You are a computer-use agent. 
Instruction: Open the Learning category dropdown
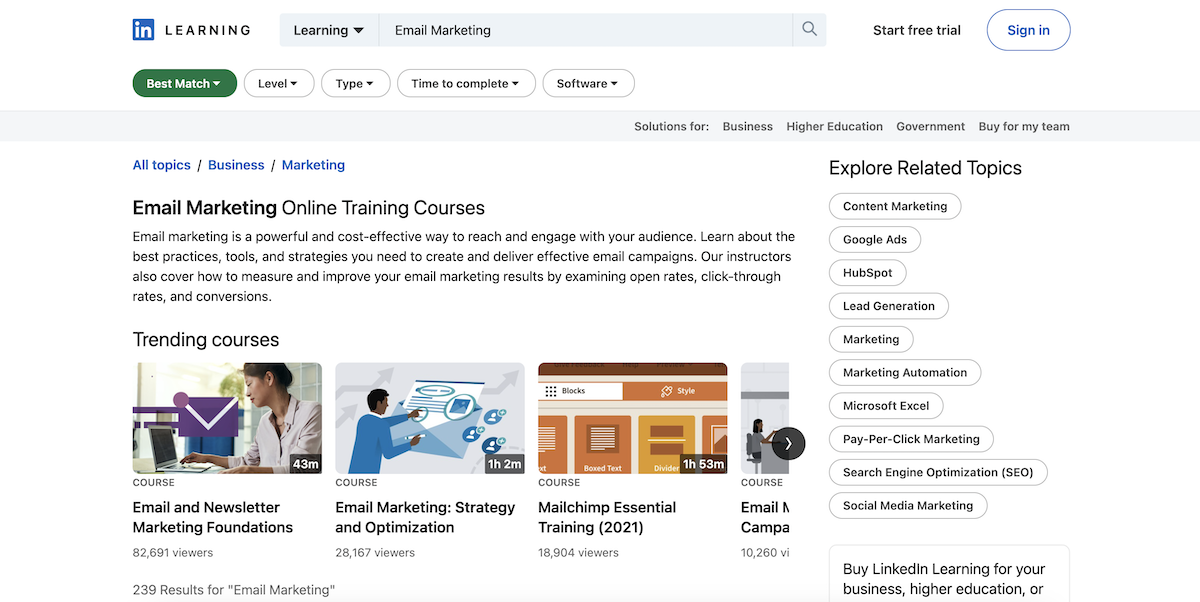coord(328,29)
